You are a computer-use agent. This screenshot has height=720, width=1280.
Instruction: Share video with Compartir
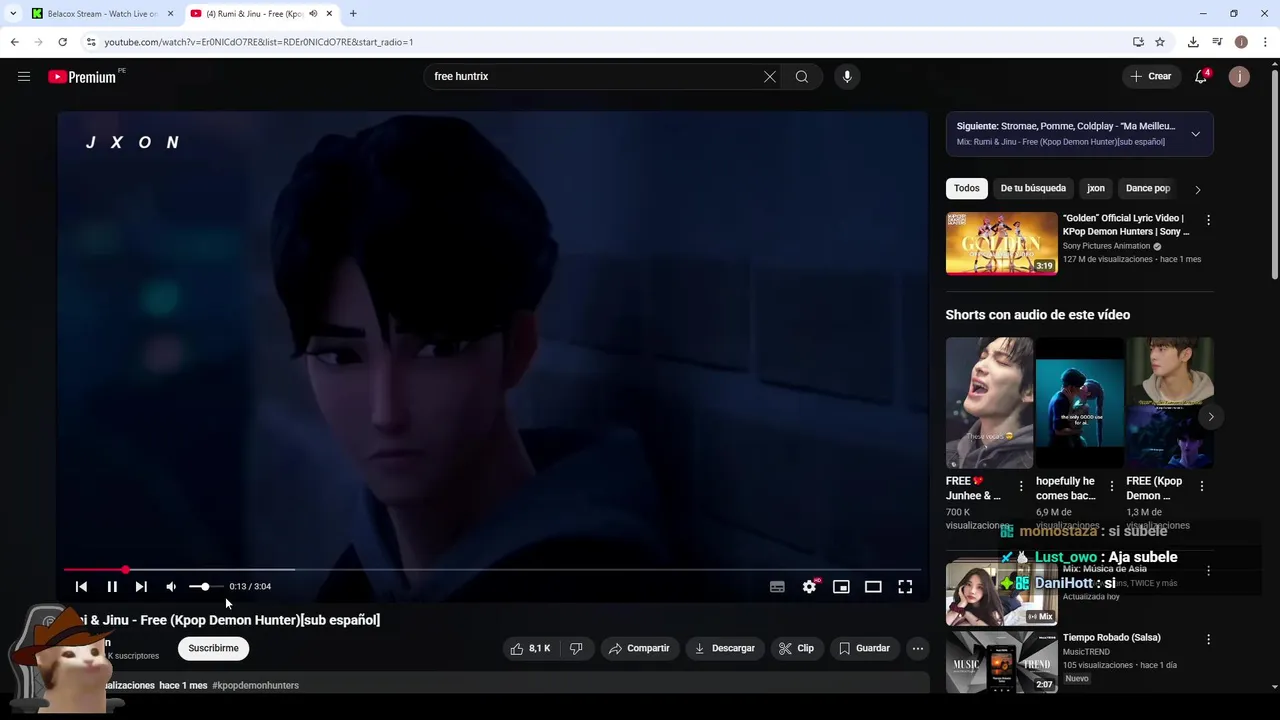coord(639,648)
